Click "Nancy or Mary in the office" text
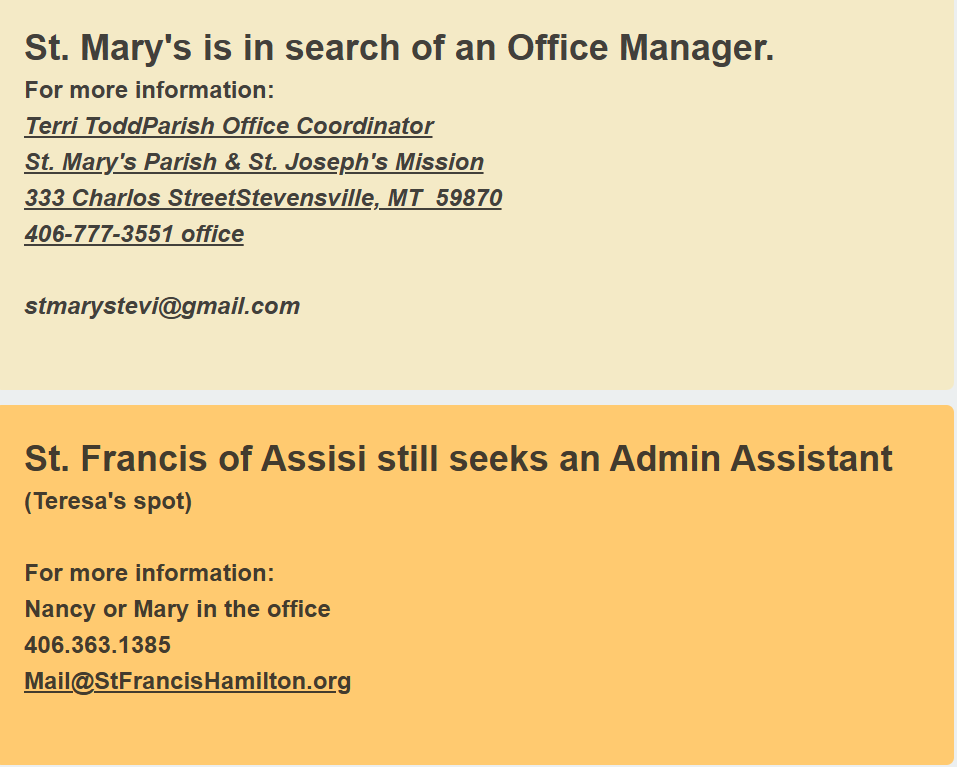957x767 pixels. coord(177,609)
